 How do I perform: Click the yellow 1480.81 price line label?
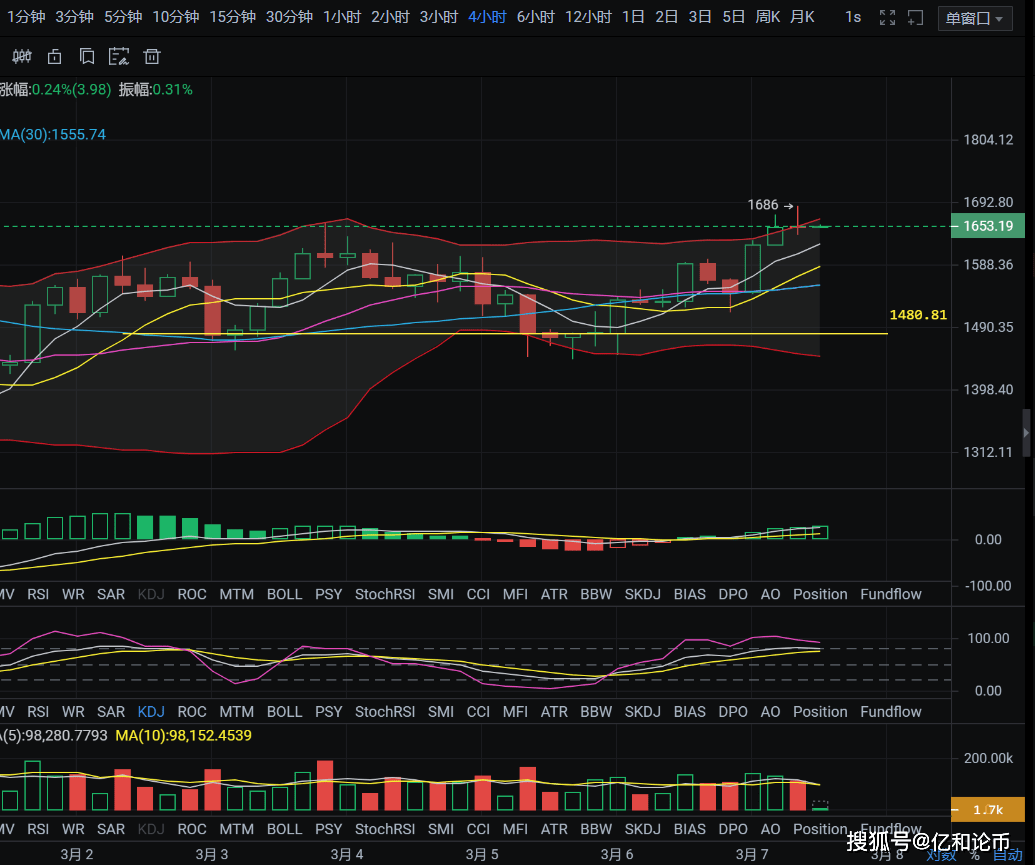[918, 315]
